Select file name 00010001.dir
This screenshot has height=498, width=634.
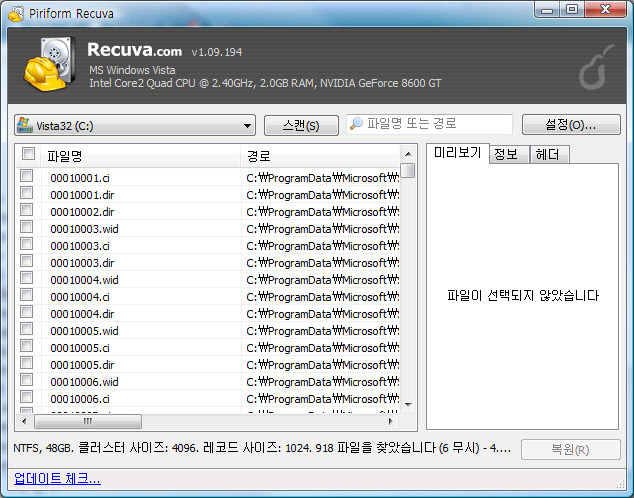click(x=82, y=195)
